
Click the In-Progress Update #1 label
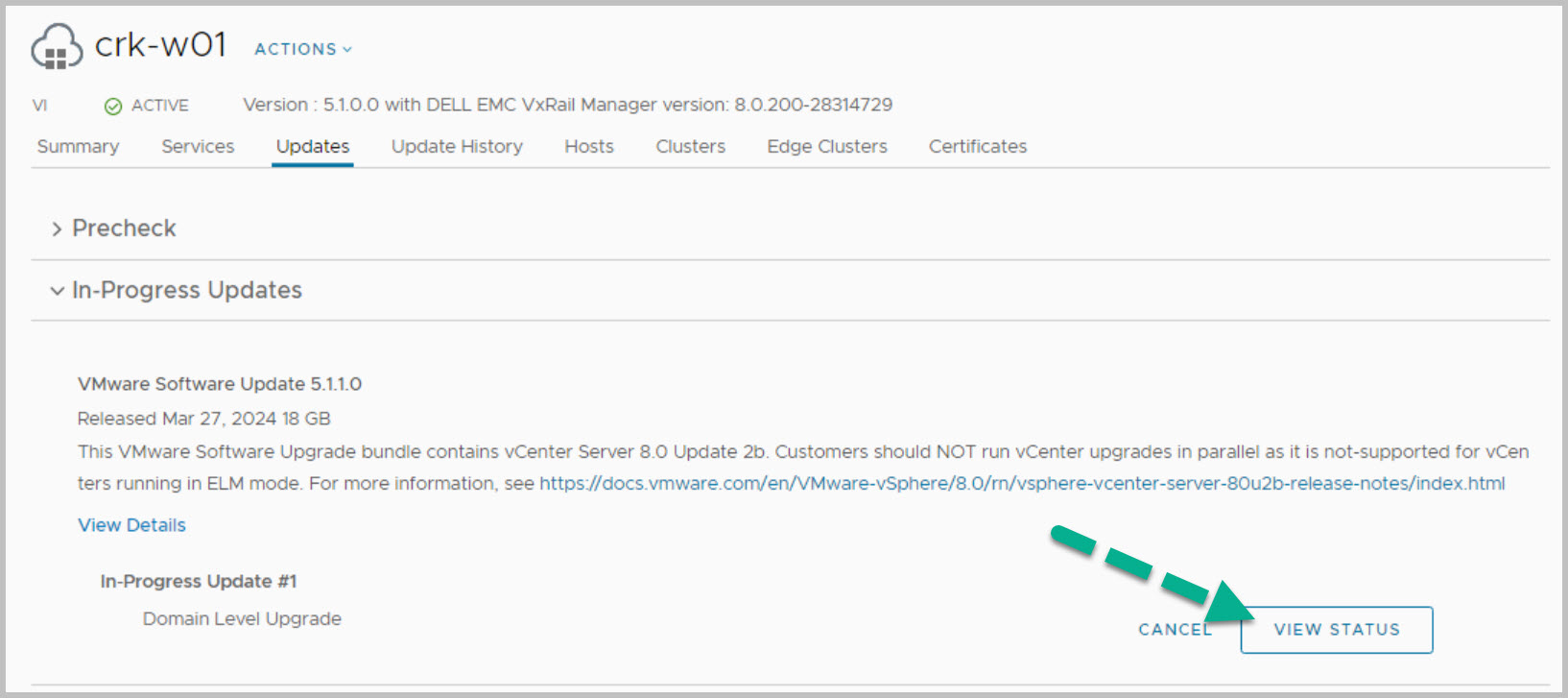coord(199,582)
